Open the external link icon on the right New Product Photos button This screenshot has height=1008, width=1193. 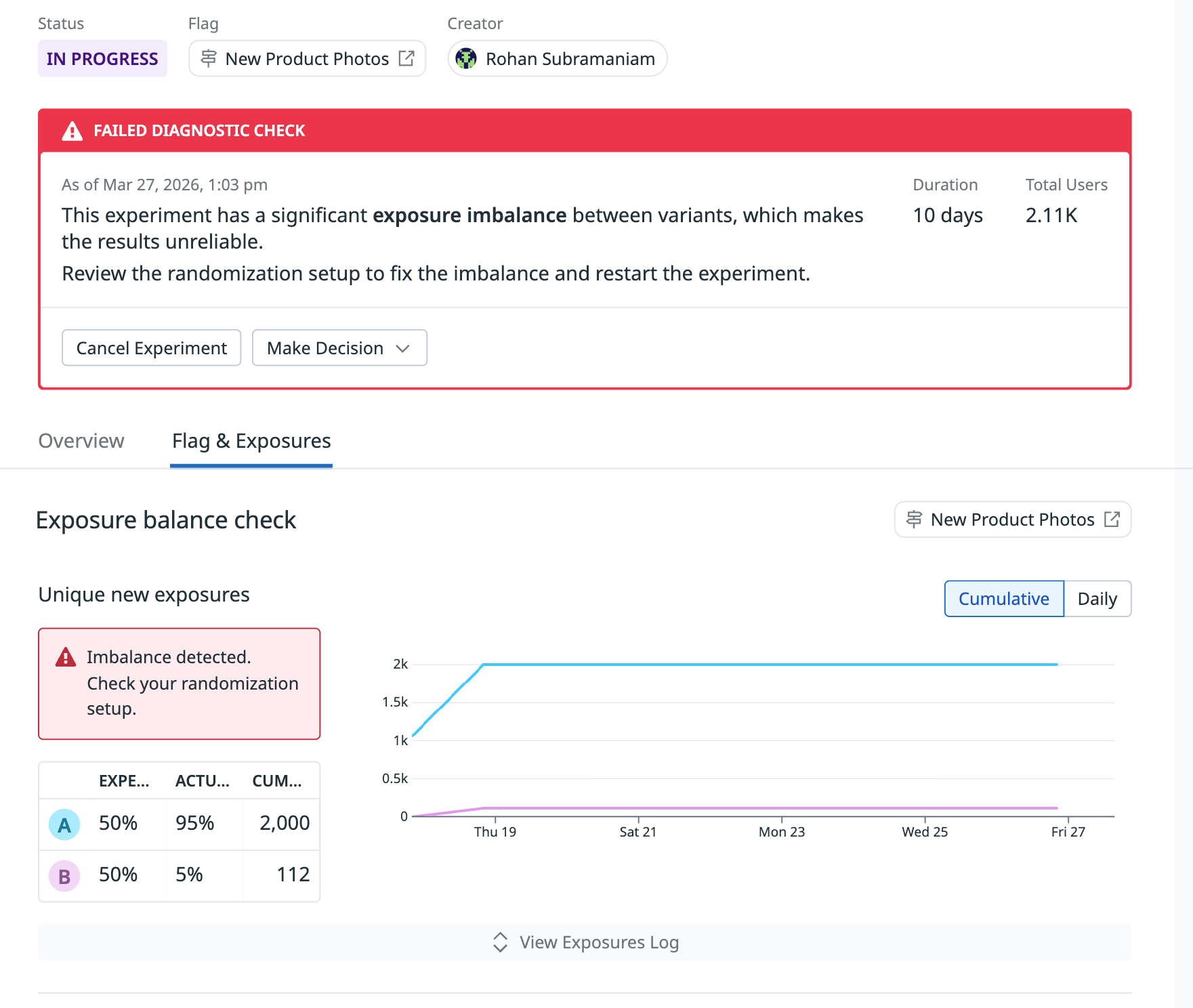pyautogui.click(x=1112, y=520)
